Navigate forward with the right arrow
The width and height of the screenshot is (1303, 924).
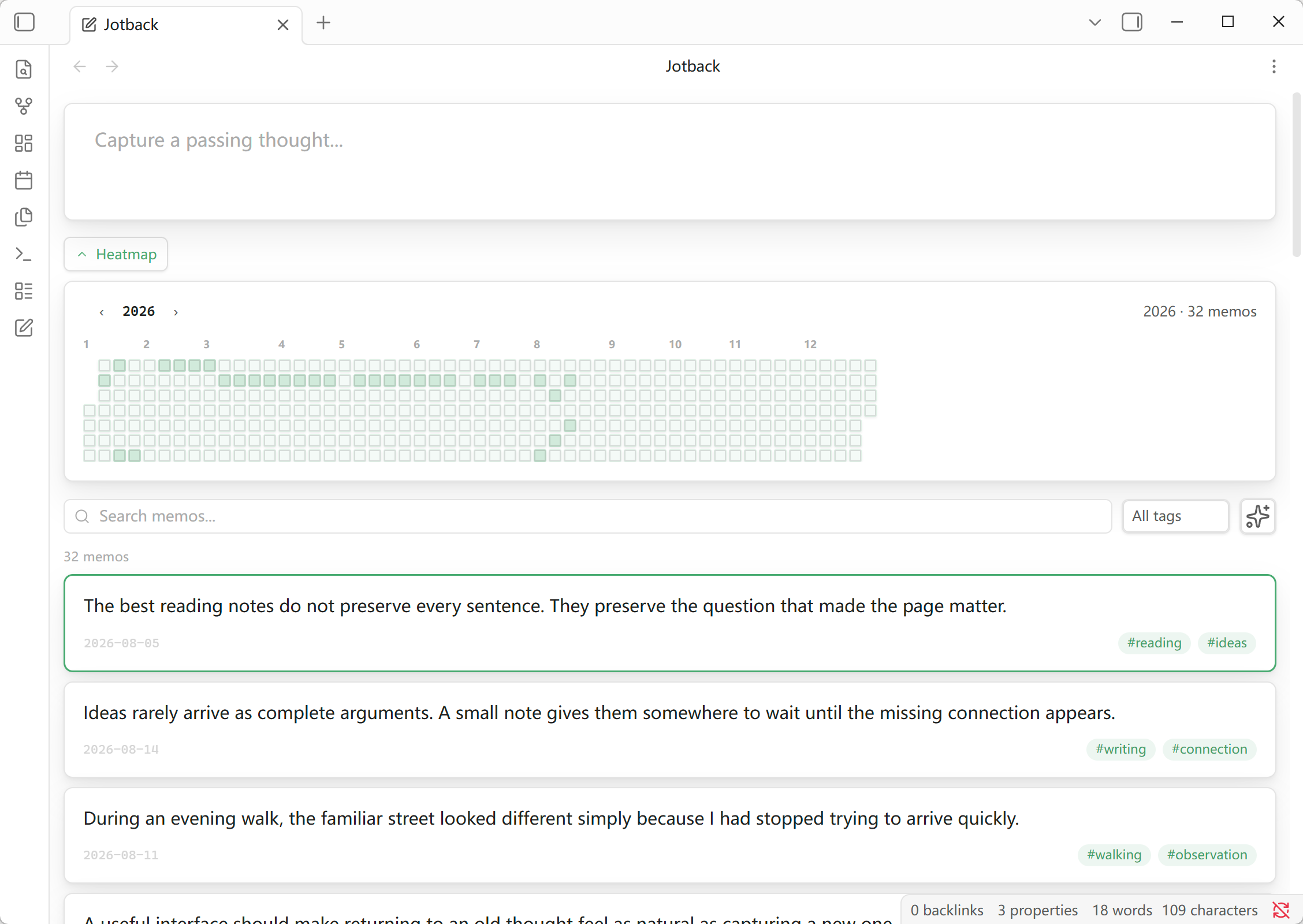(112, 66)
